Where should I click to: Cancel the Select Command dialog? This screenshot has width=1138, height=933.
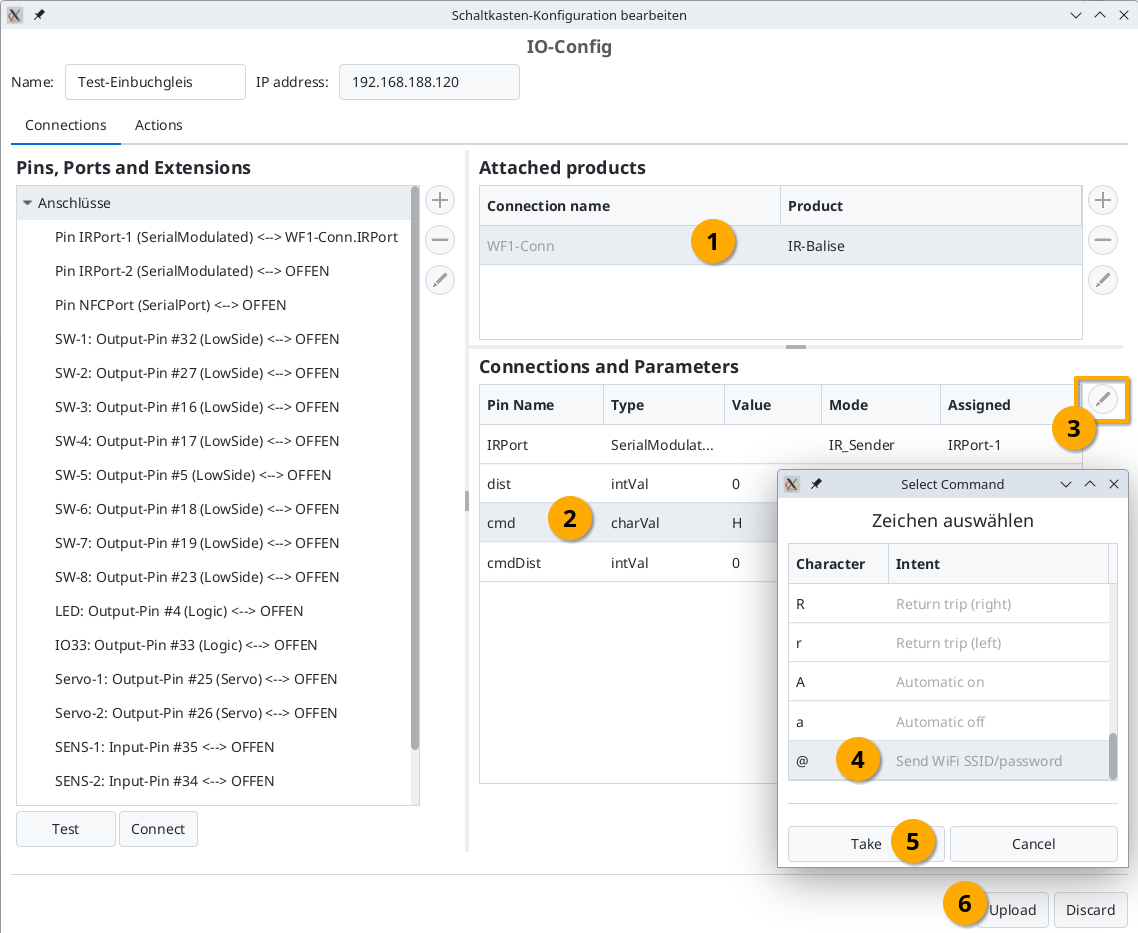1033,844
